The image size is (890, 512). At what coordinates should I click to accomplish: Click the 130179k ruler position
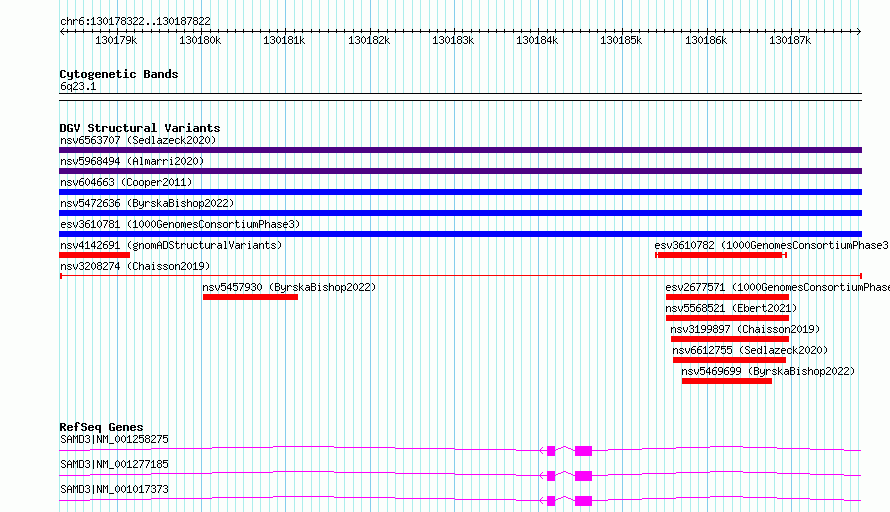(x=116, y=40)
